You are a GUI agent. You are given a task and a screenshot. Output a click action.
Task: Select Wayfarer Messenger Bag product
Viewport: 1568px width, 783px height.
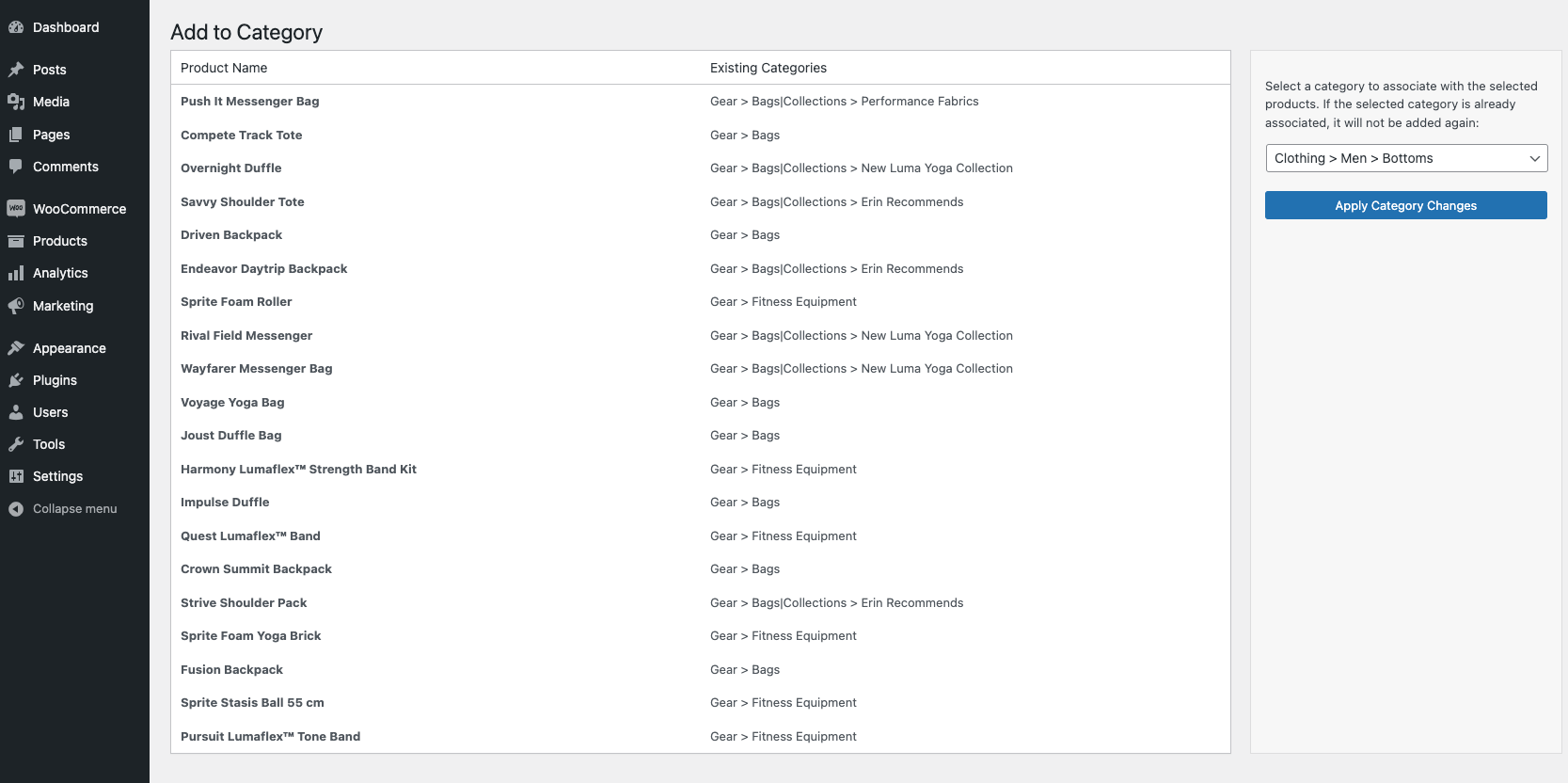tap(257, 369)
